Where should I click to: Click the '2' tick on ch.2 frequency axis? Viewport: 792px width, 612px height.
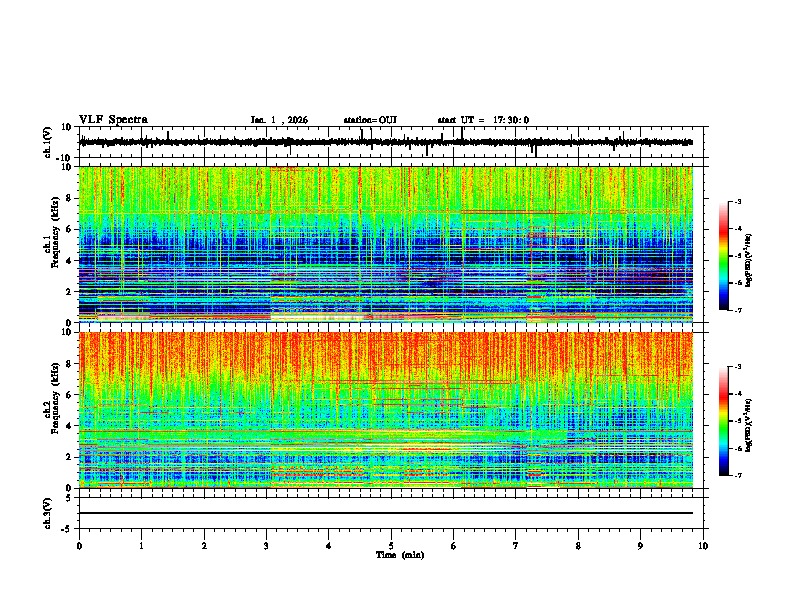point(69,457)
